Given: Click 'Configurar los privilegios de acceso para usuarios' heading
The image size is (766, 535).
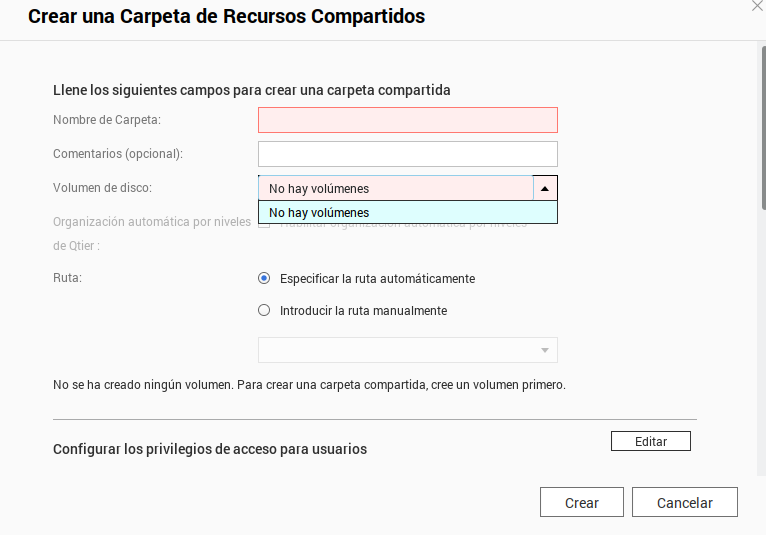Looking at the screenshot, I should click(210, 449).
